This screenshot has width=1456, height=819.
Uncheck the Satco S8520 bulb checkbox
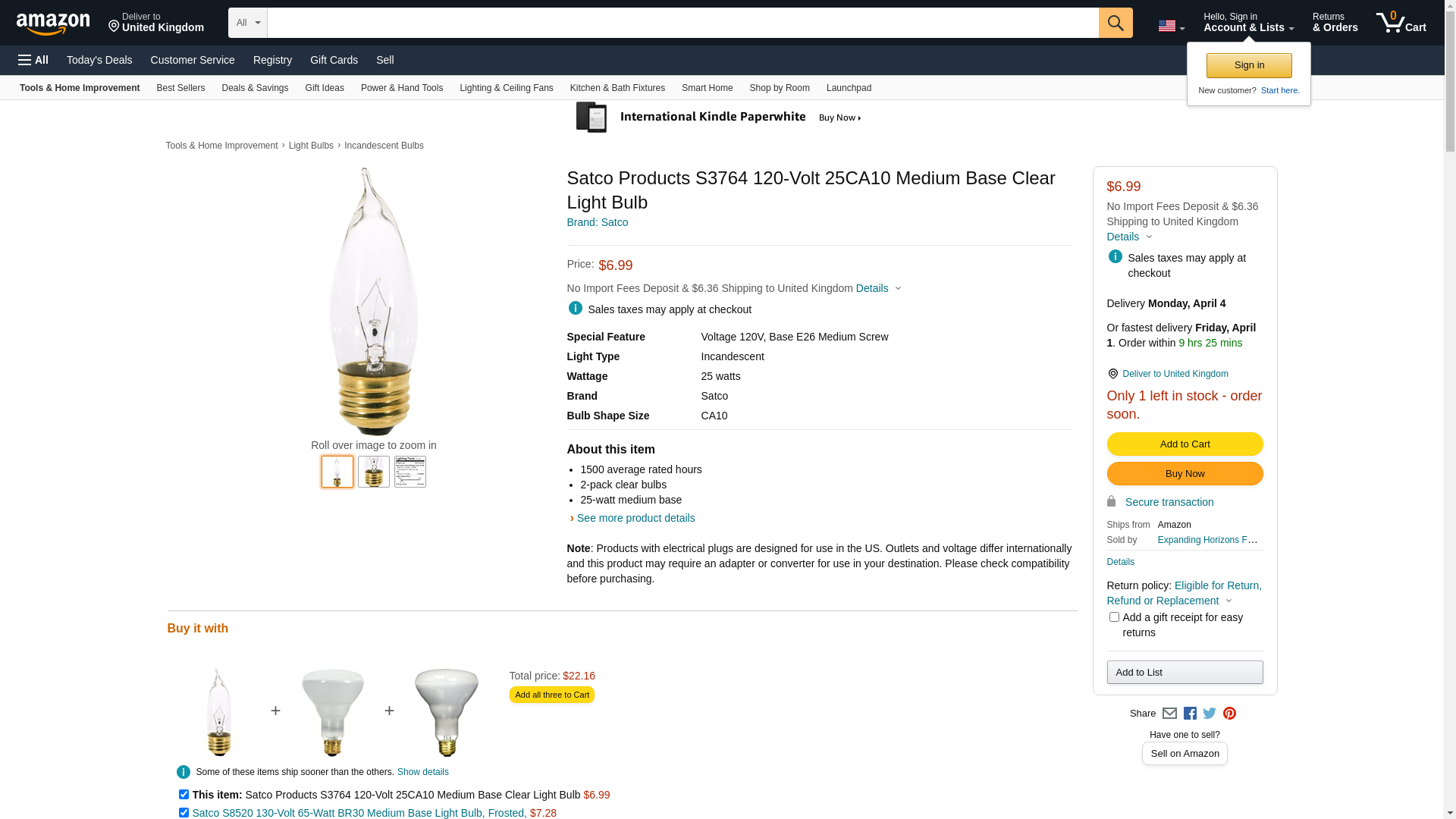pyautogui.click(x=184, y=813)
